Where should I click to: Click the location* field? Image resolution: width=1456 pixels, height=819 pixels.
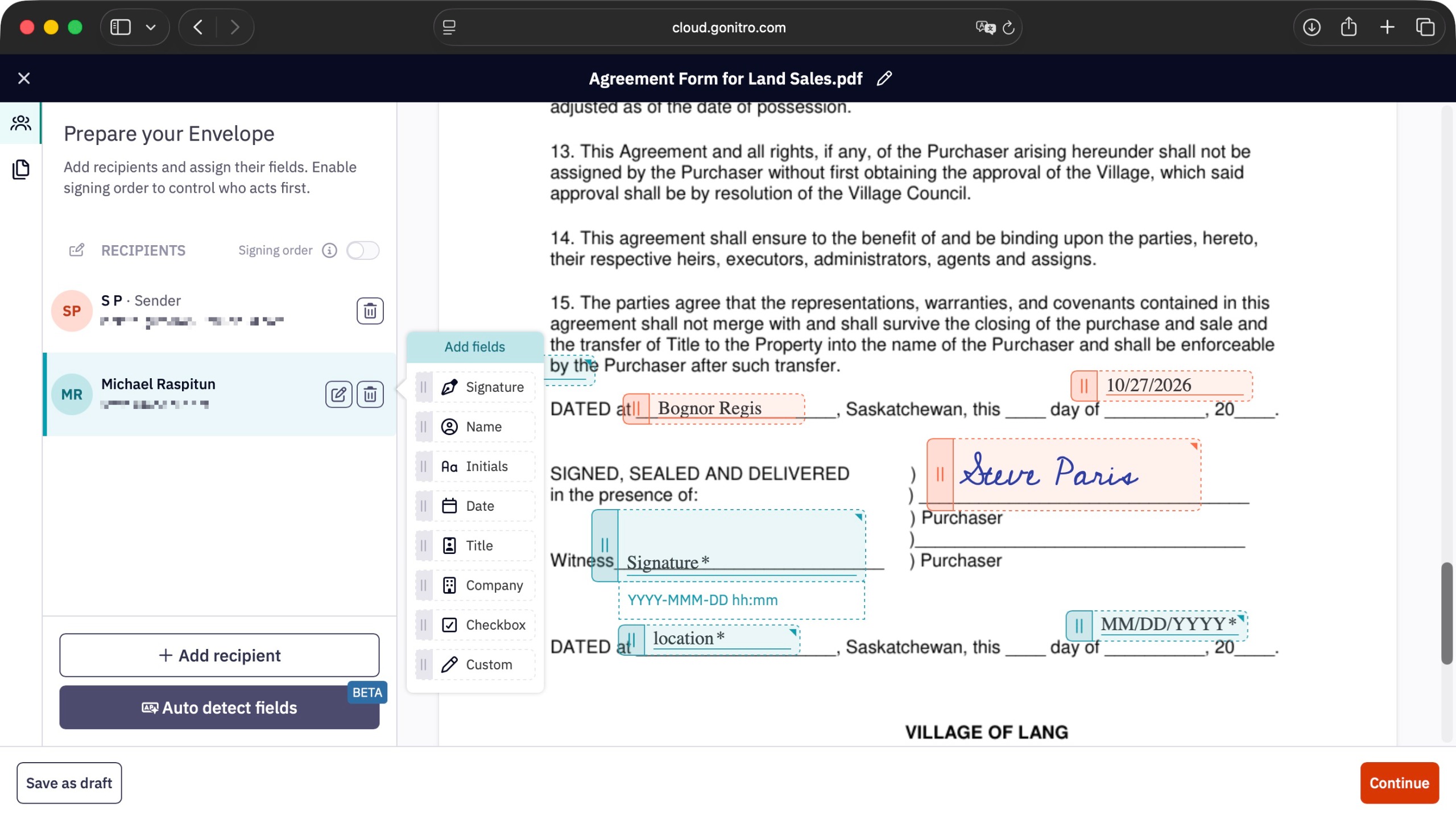[x=709, y=640]
